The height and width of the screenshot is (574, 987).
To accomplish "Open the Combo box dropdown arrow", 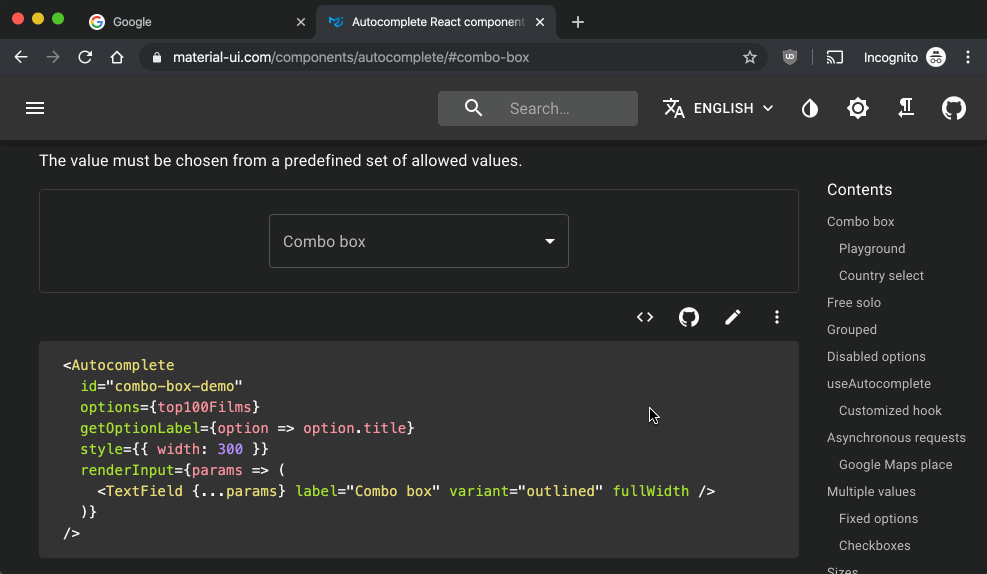I will [x=550, y=241].
